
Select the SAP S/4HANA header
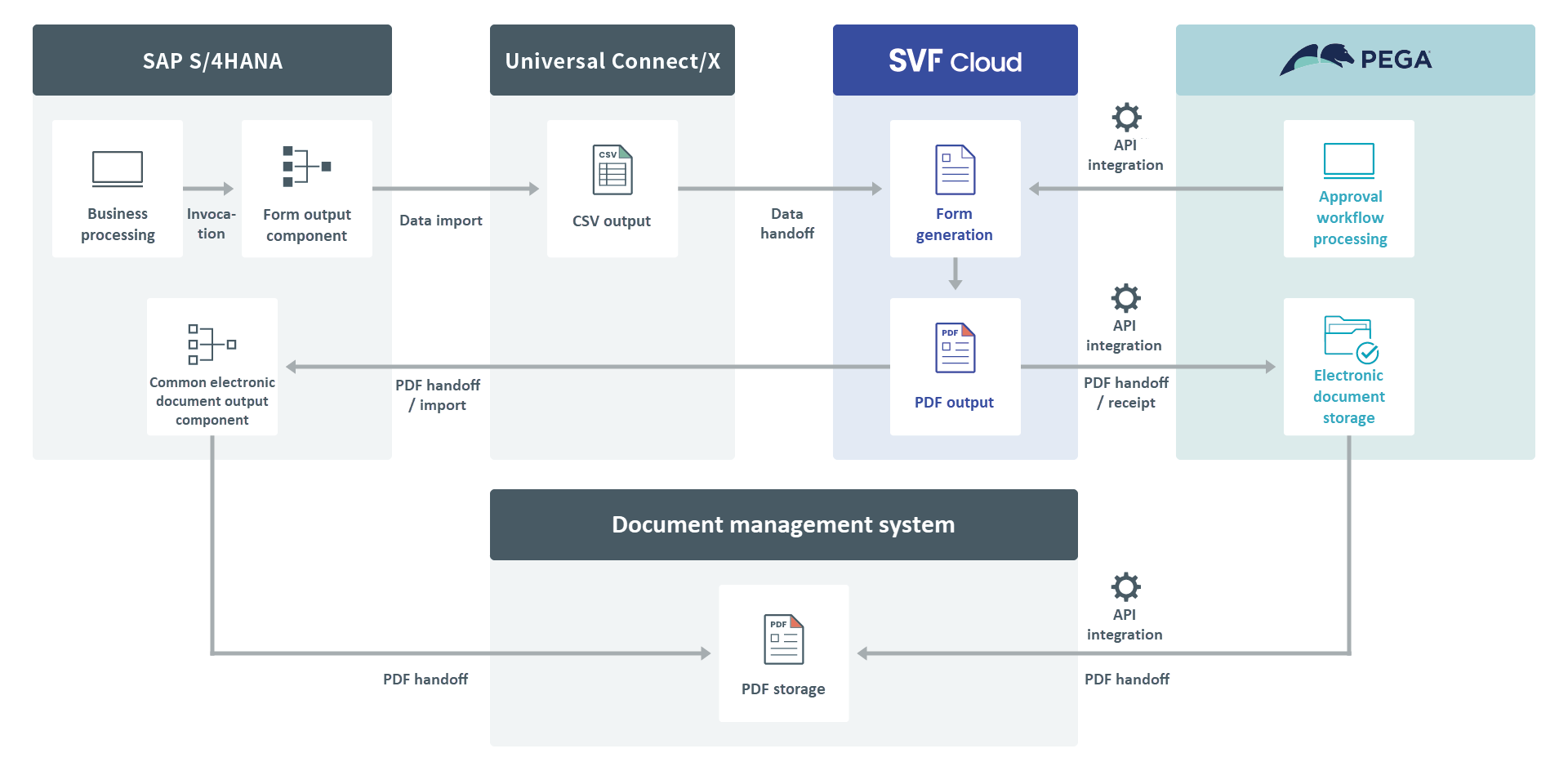pos(212,60)
